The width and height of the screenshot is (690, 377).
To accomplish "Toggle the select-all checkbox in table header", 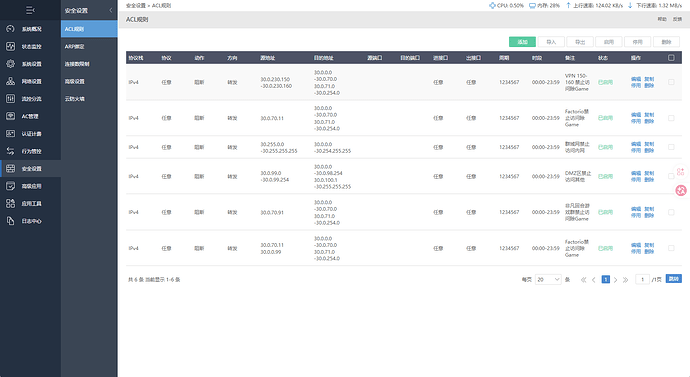I will pos(671,58).
